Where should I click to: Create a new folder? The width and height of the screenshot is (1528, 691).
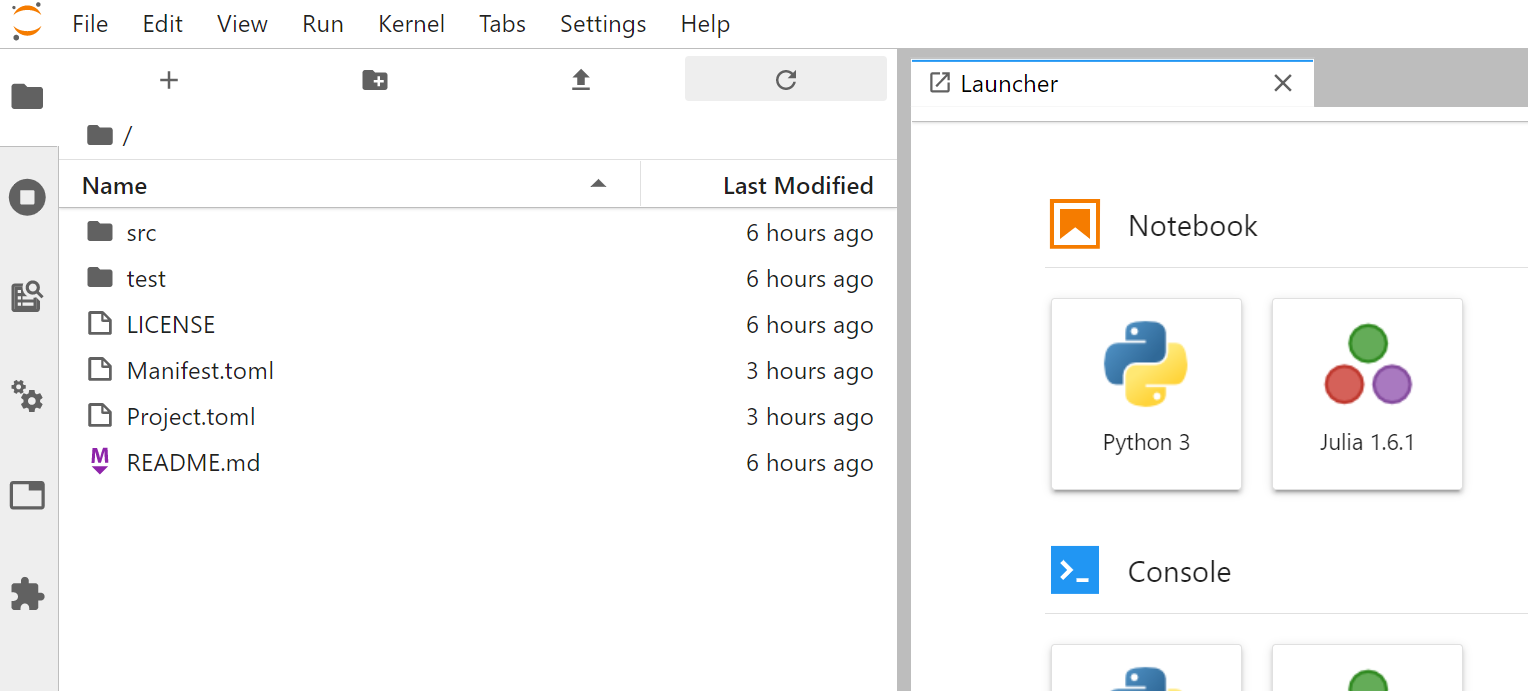375,80
